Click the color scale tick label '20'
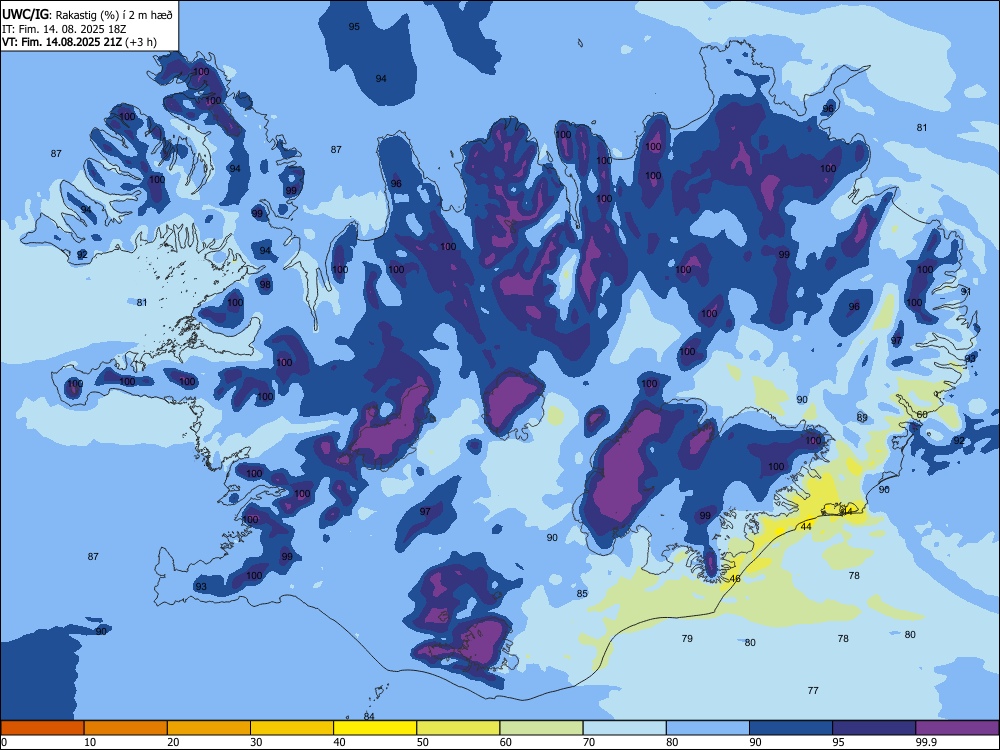 pyautogui.click(x=173, y=742)
